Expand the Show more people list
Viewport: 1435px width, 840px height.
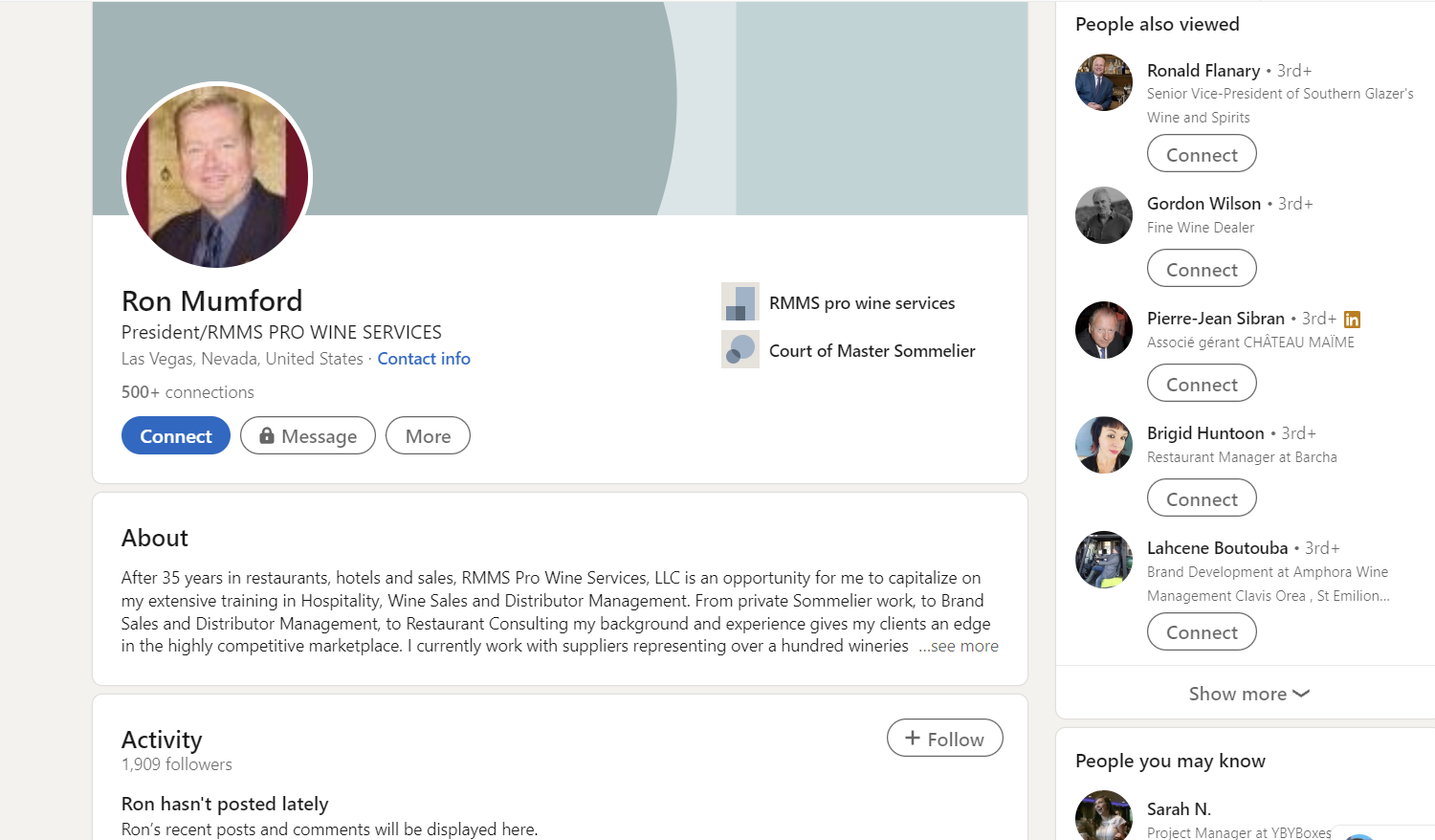[x=1247, y=694]
